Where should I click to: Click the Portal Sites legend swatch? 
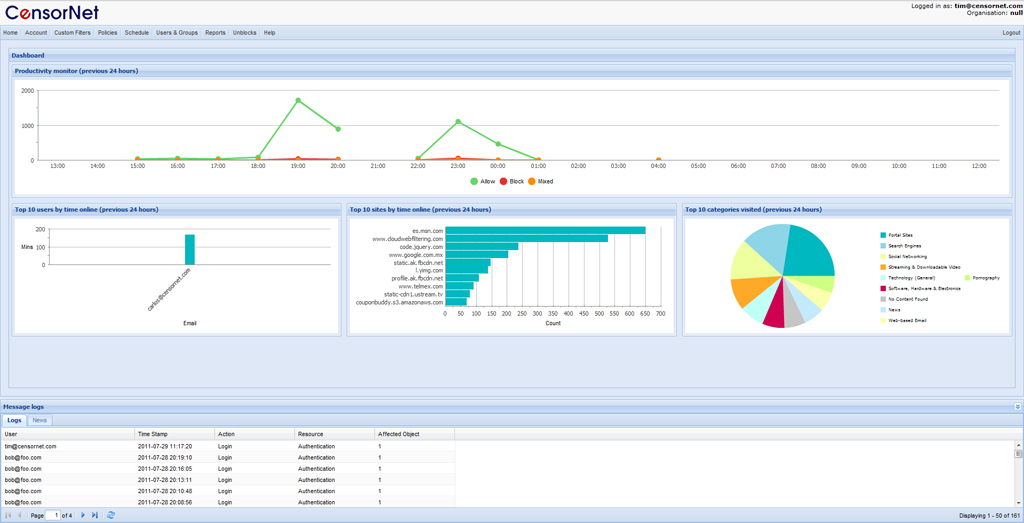[884, 234]
